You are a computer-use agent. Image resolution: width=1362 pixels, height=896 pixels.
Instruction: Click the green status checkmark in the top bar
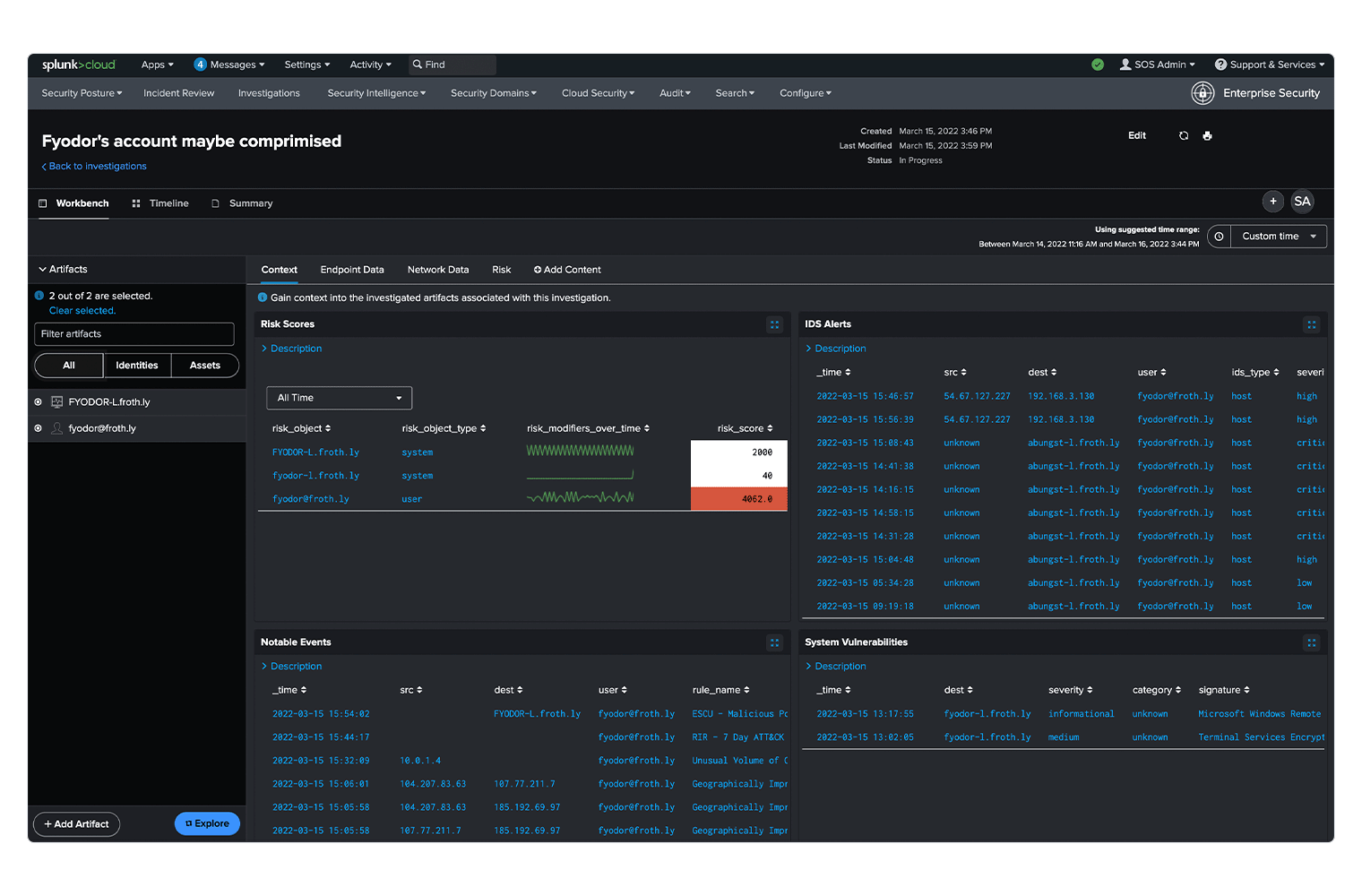1098,64
